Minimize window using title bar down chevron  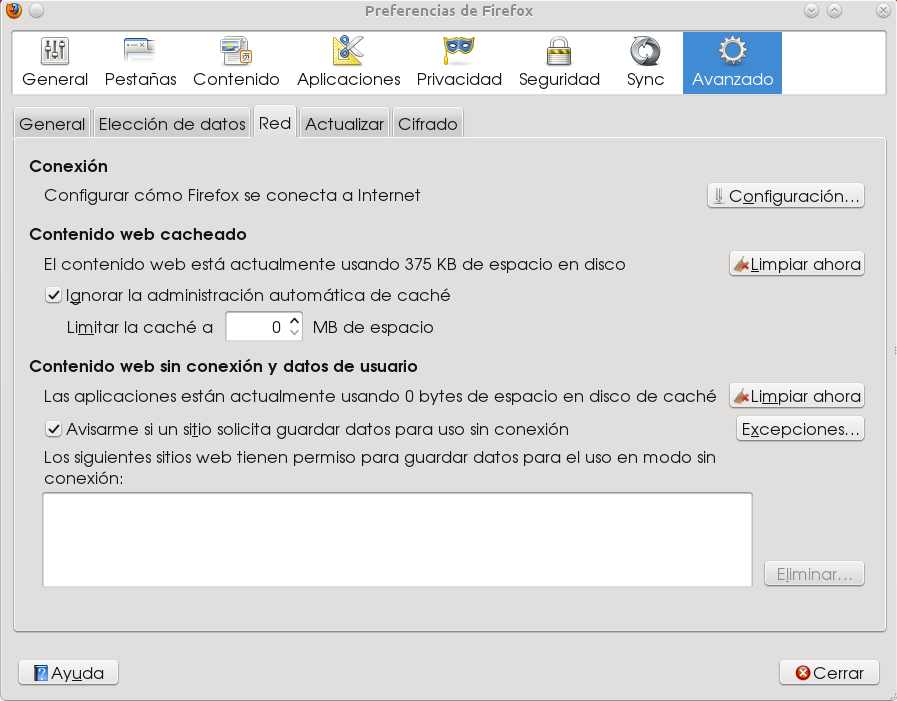[x=811, y=10]
